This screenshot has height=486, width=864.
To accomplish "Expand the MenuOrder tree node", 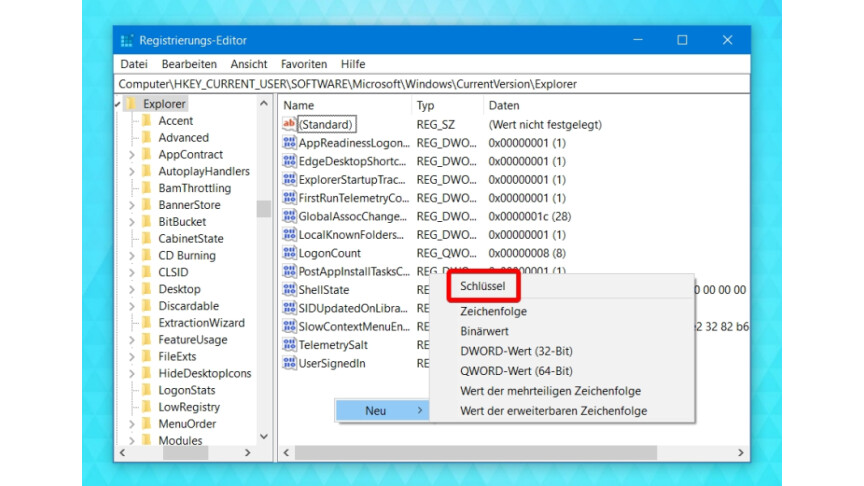I will tap(132, 424).
